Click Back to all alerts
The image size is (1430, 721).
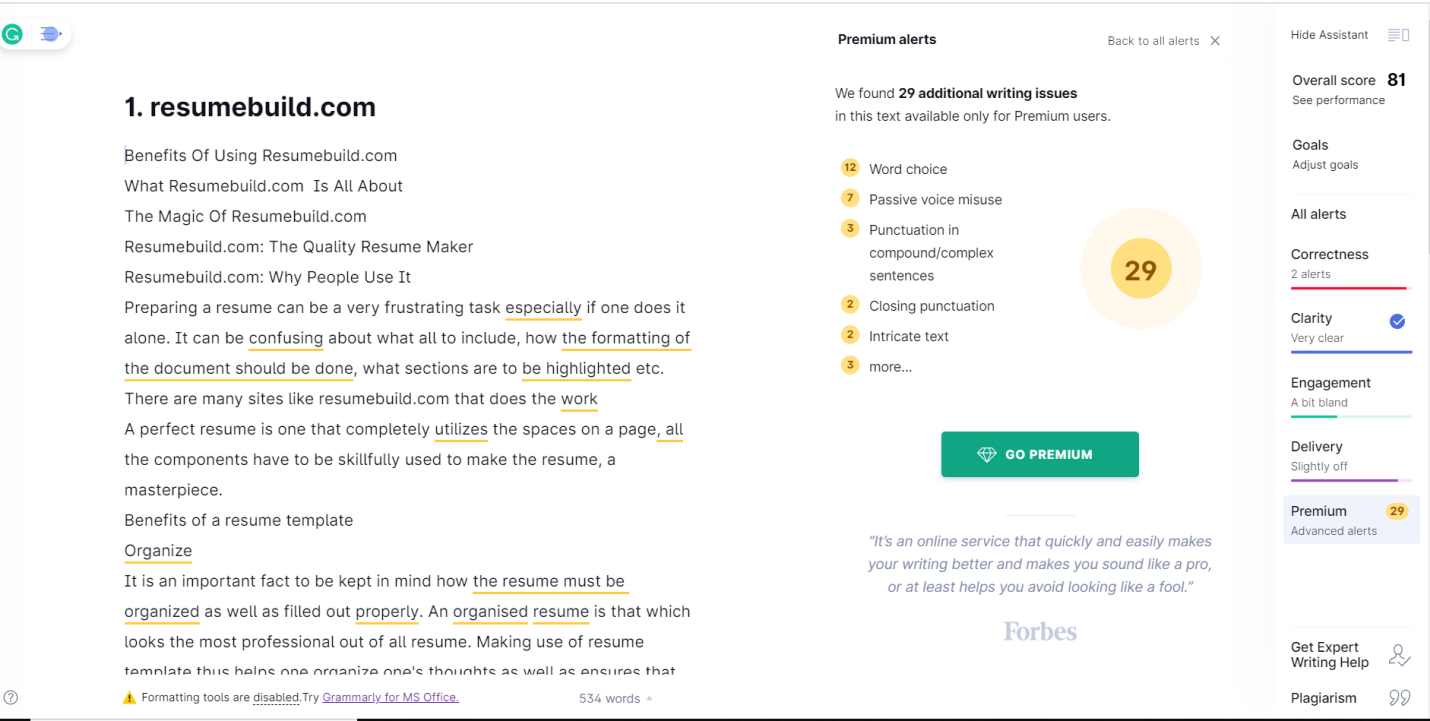click(1153, 41)
